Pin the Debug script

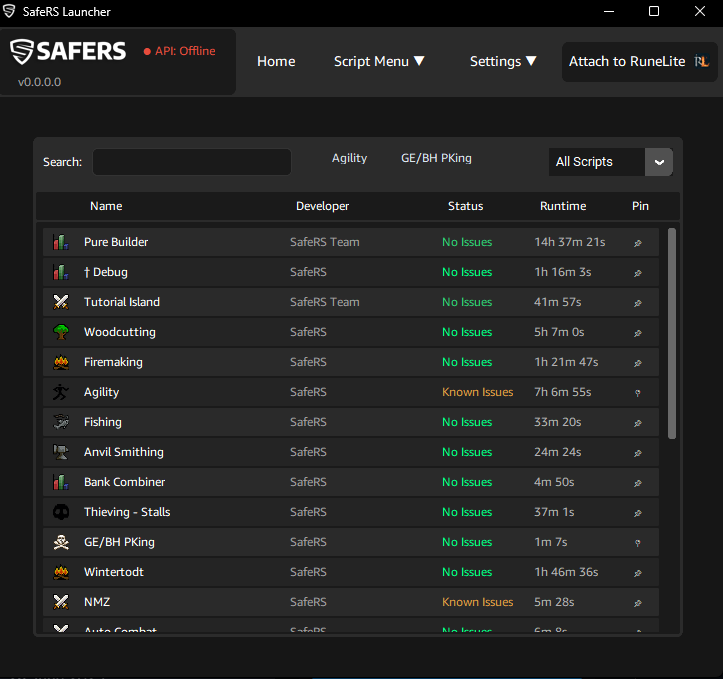point(638,273)
